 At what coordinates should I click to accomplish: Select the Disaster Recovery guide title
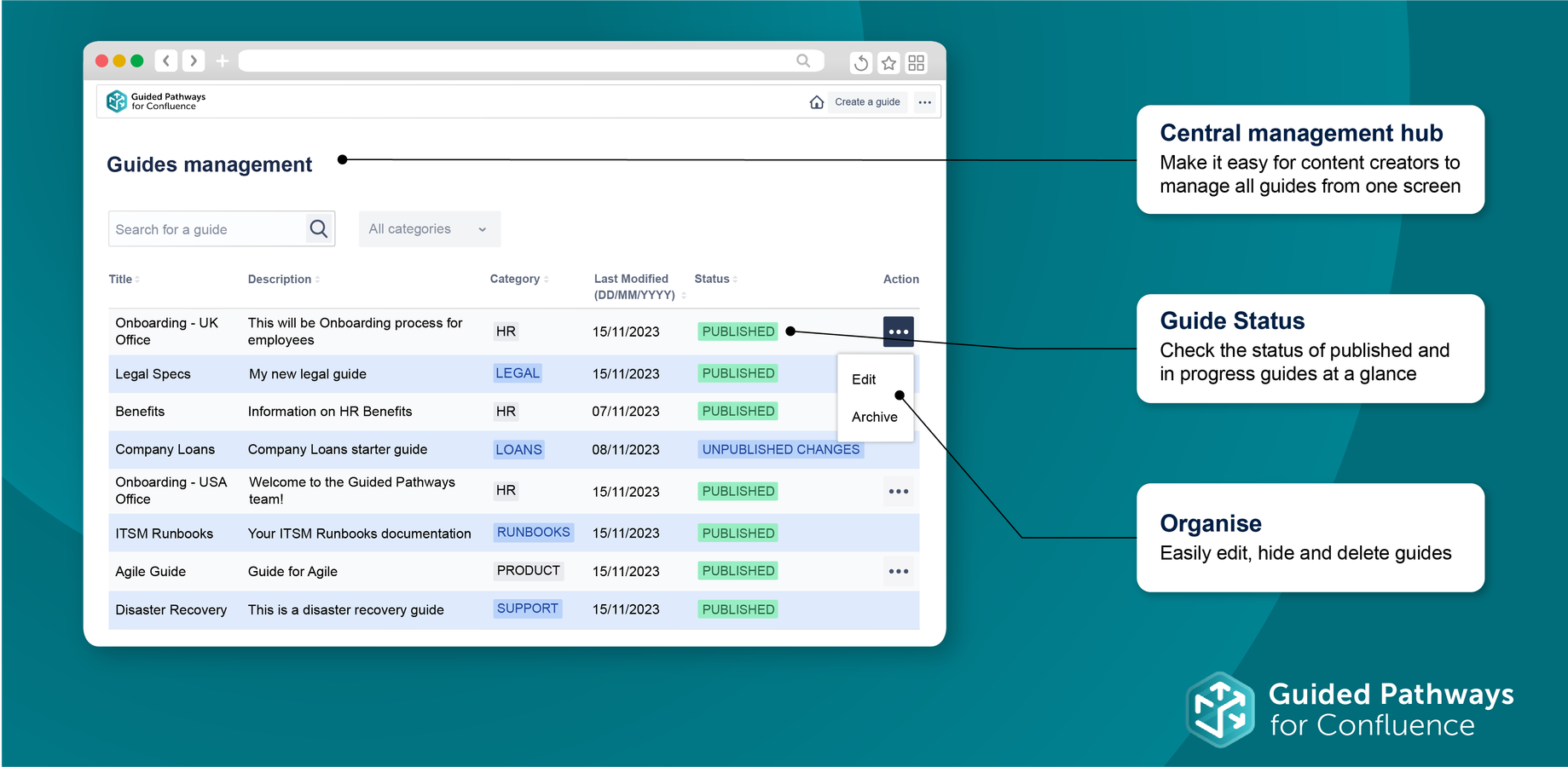click(171, 610)
